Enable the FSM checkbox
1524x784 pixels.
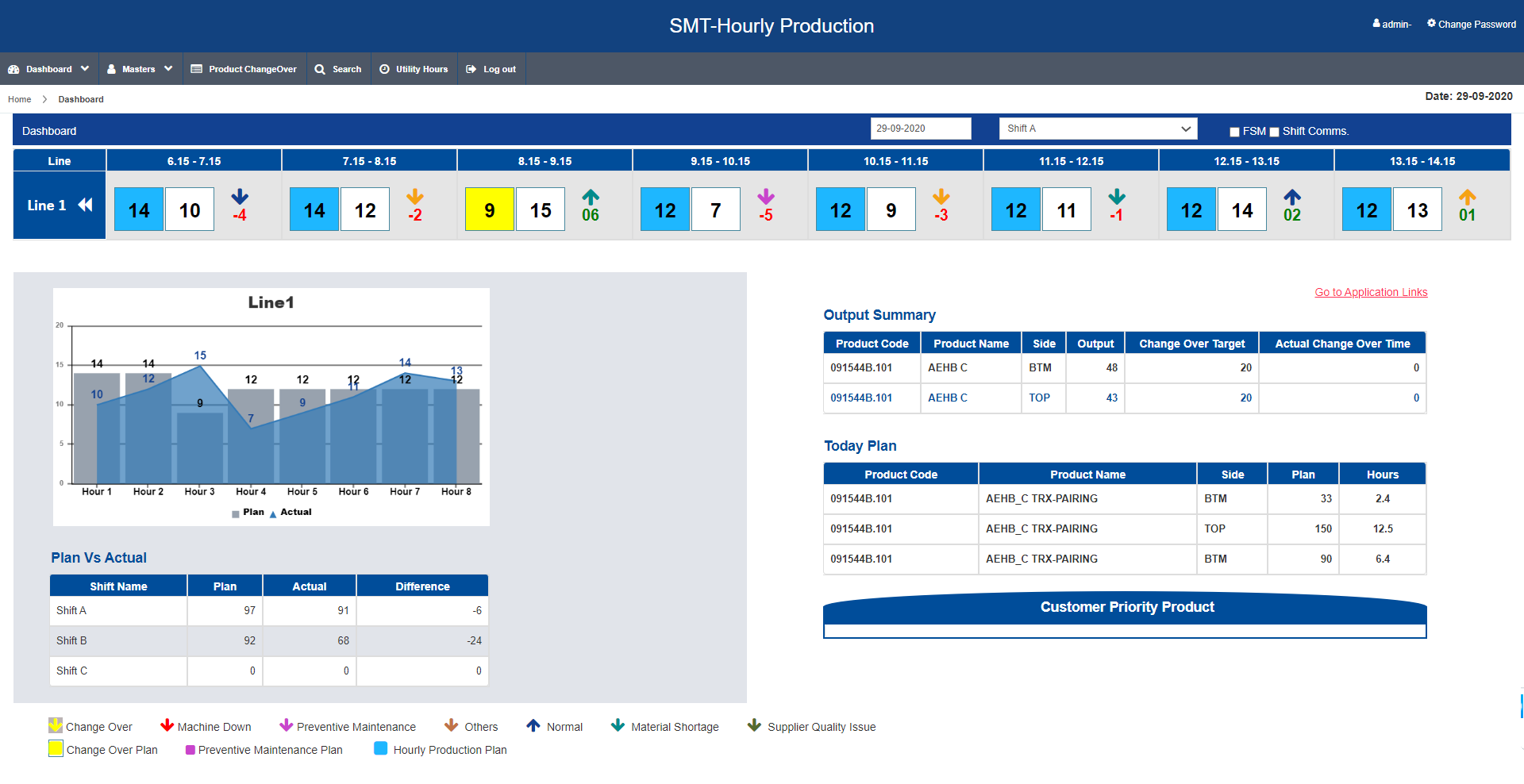click(1234, 132)
